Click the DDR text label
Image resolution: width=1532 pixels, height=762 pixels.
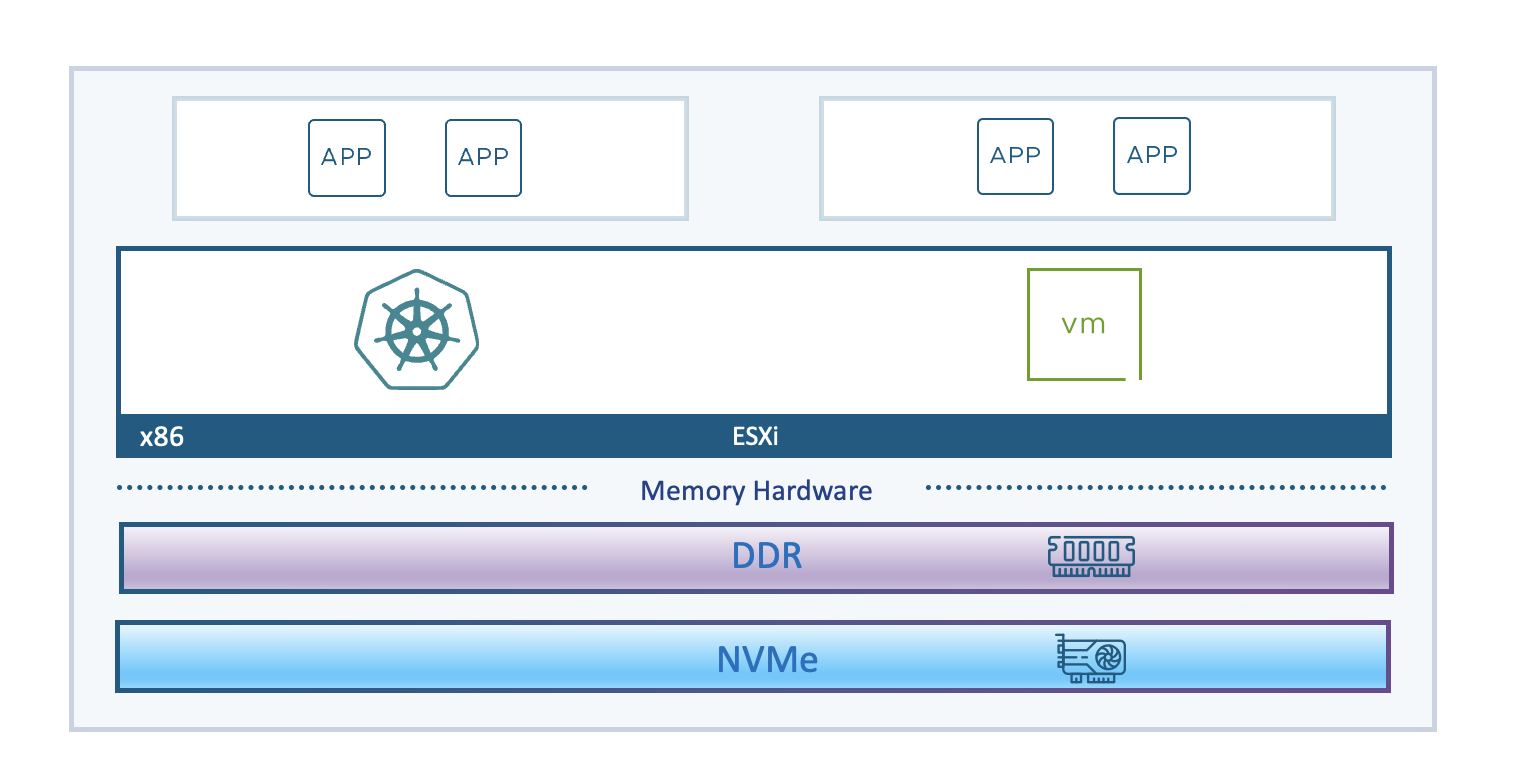coord(767,557)
